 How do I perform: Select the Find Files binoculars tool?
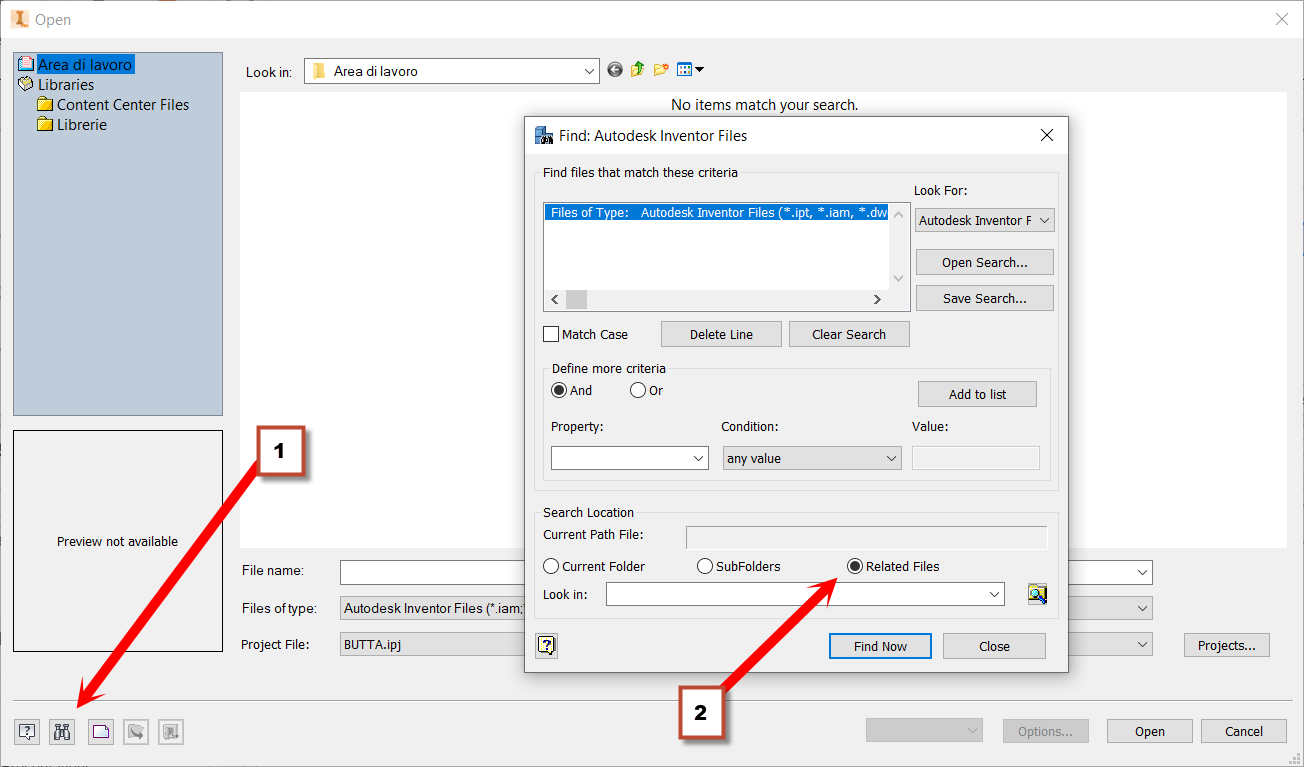click(61, 731)
